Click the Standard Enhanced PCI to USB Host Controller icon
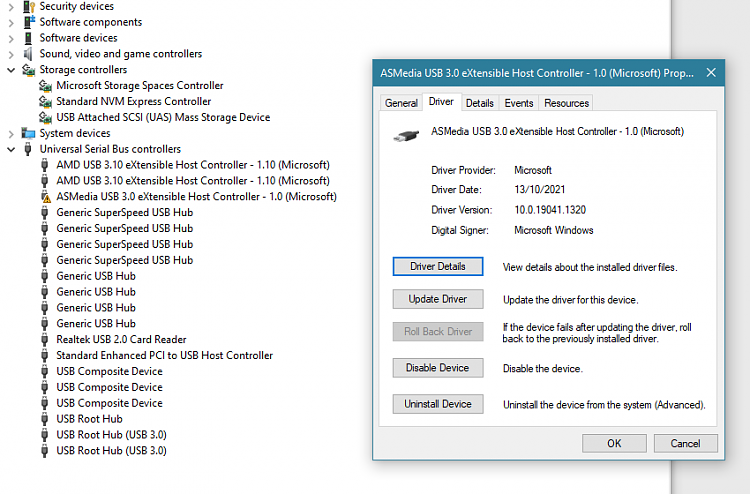The image size is (750, 494). 44,355
